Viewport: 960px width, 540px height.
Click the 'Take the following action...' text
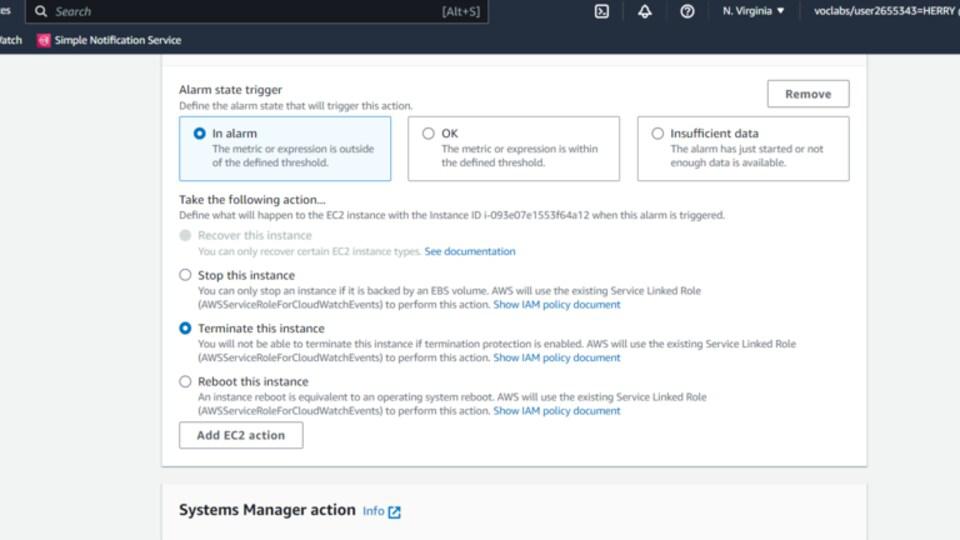tap(252, 200)
